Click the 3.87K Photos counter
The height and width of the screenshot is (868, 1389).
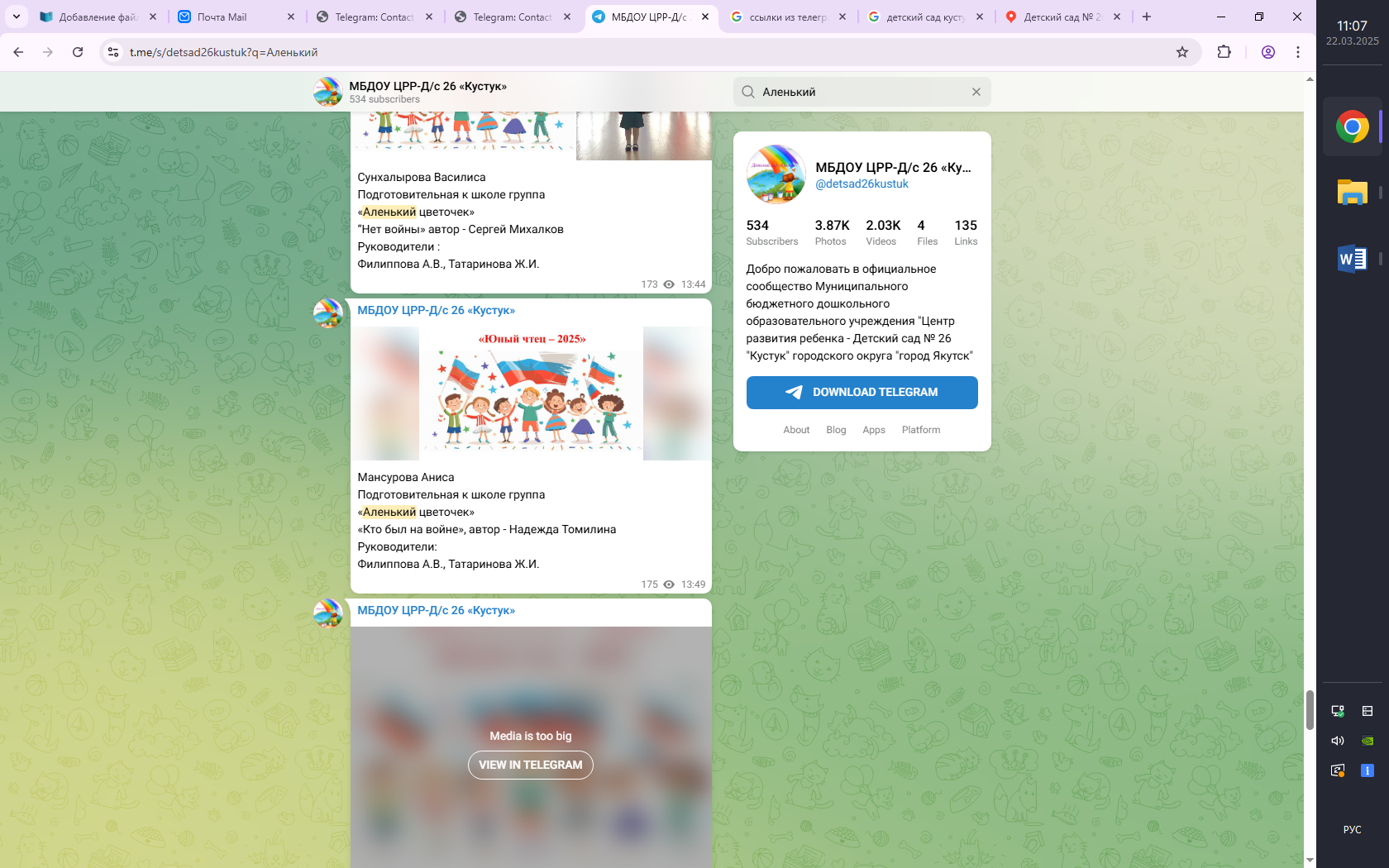[832, 232]
